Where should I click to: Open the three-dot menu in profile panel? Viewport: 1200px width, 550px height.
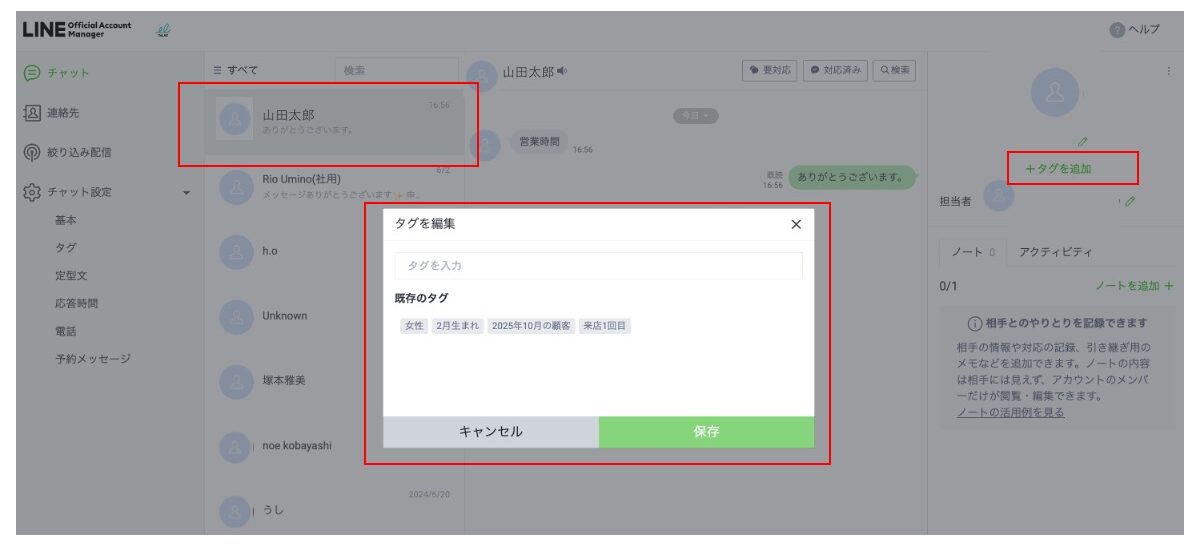(1168, 71)
